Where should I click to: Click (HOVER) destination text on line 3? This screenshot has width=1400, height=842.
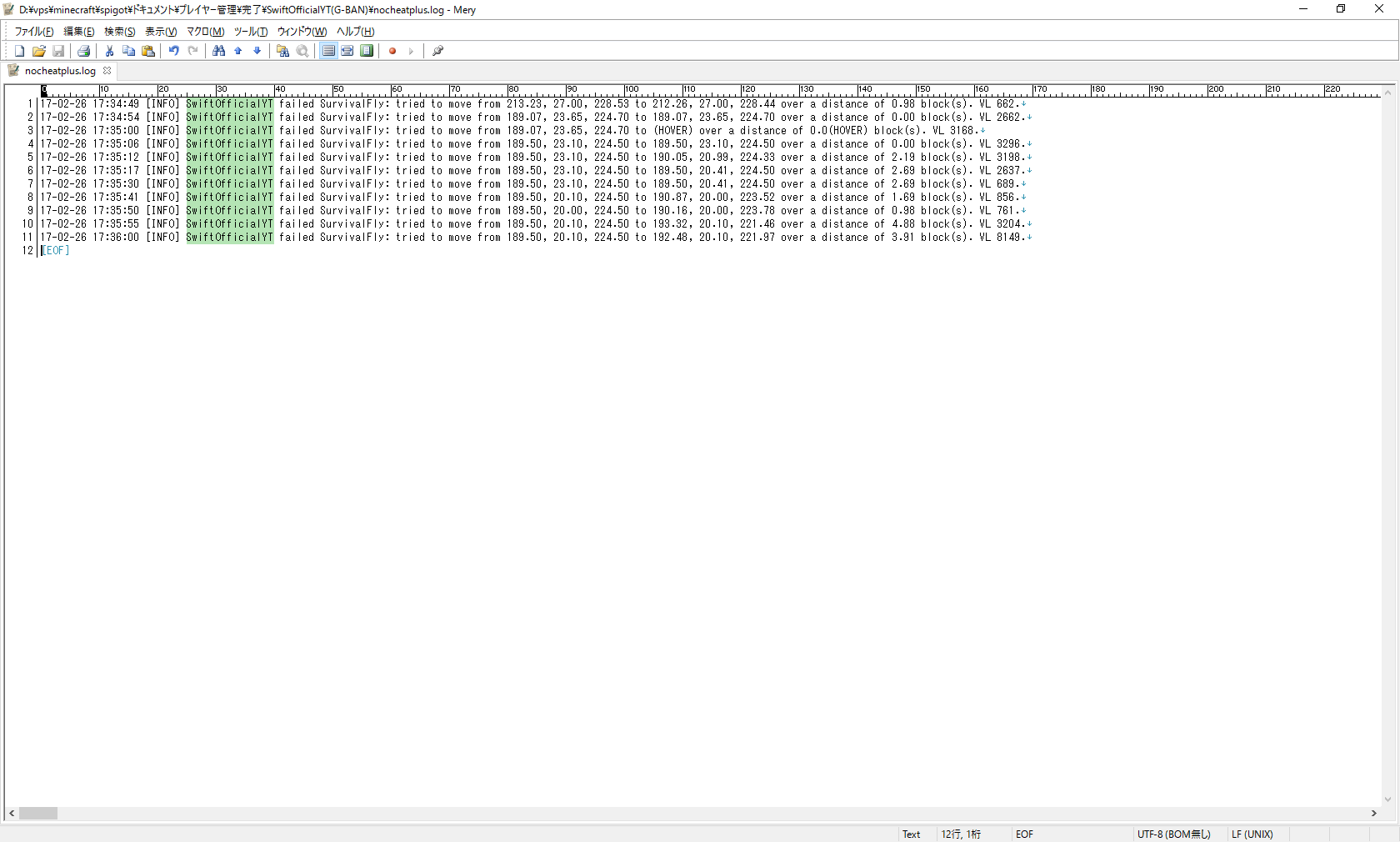(672, 131)
